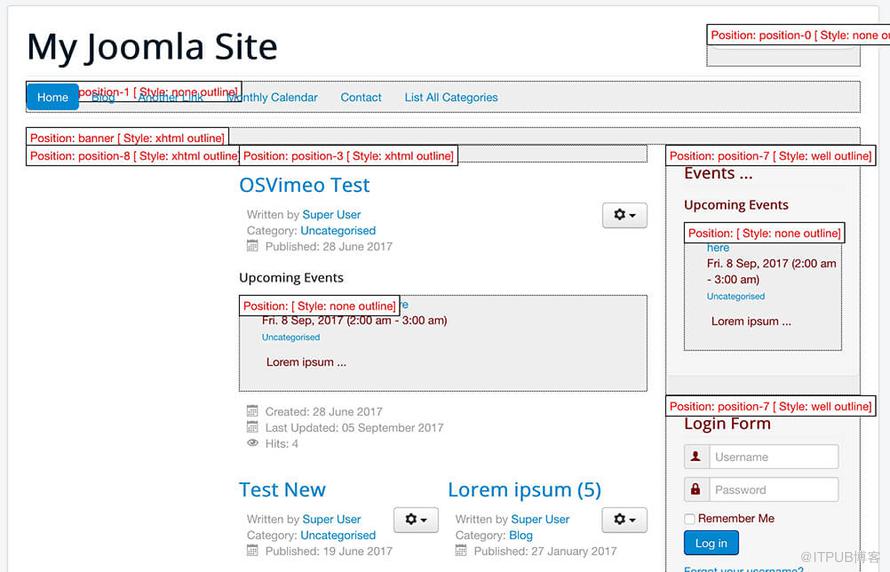Open the Blog category link
This screenshot has width=890, height=572.
tap(520, 535)
